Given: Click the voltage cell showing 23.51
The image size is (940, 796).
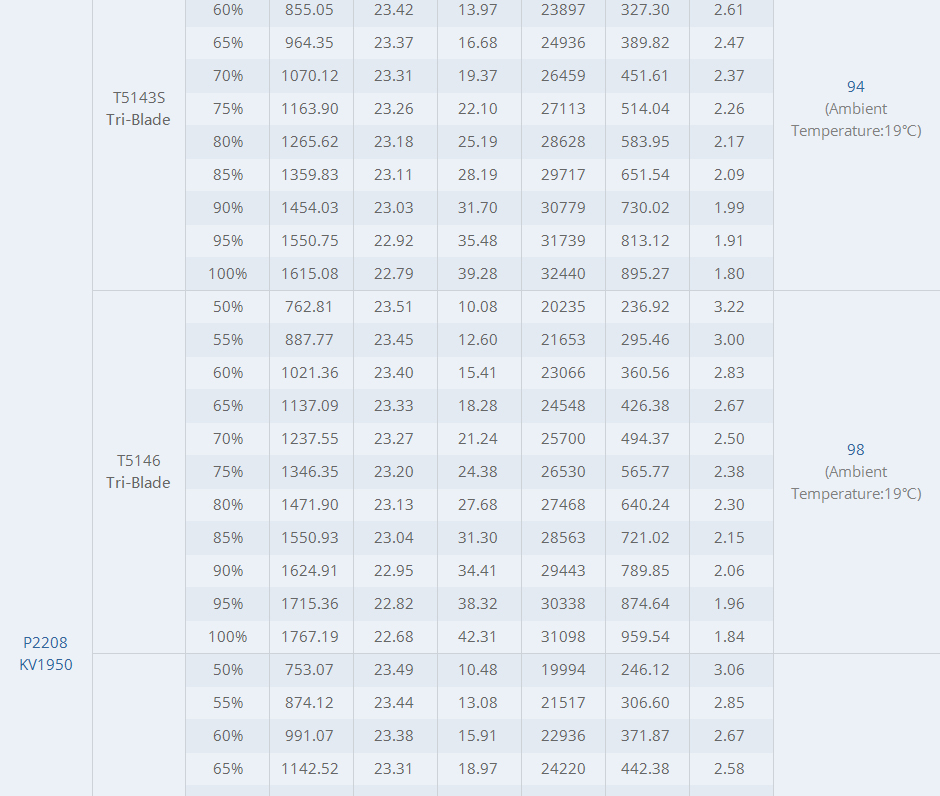Looking at the screenshot, I should (x=394, y=307).
